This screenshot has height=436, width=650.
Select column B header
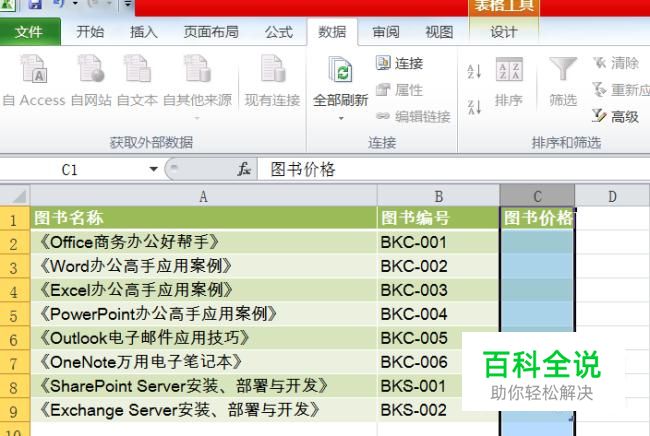439,196
